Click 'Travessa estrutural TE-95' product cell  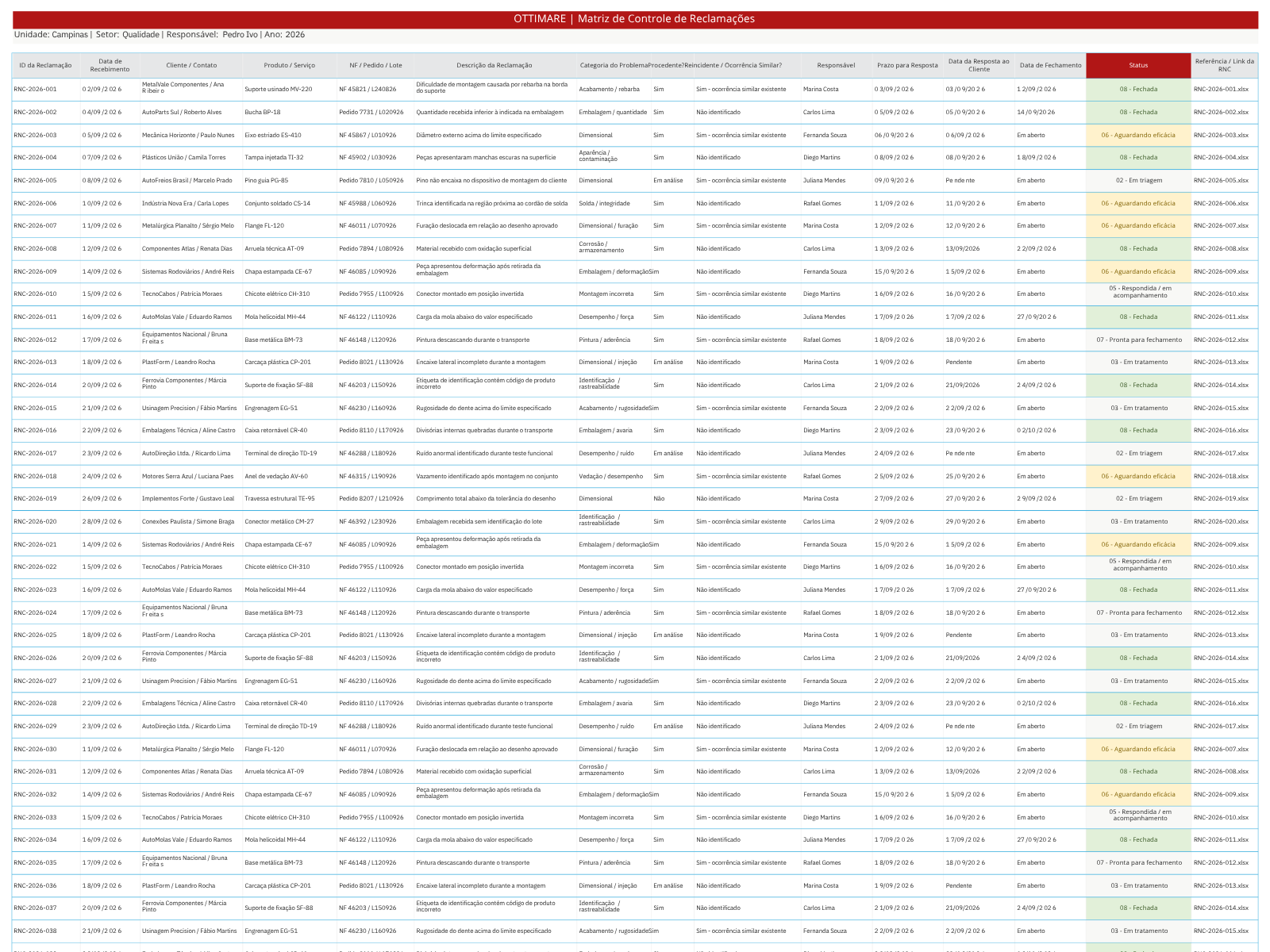[290, 499]
